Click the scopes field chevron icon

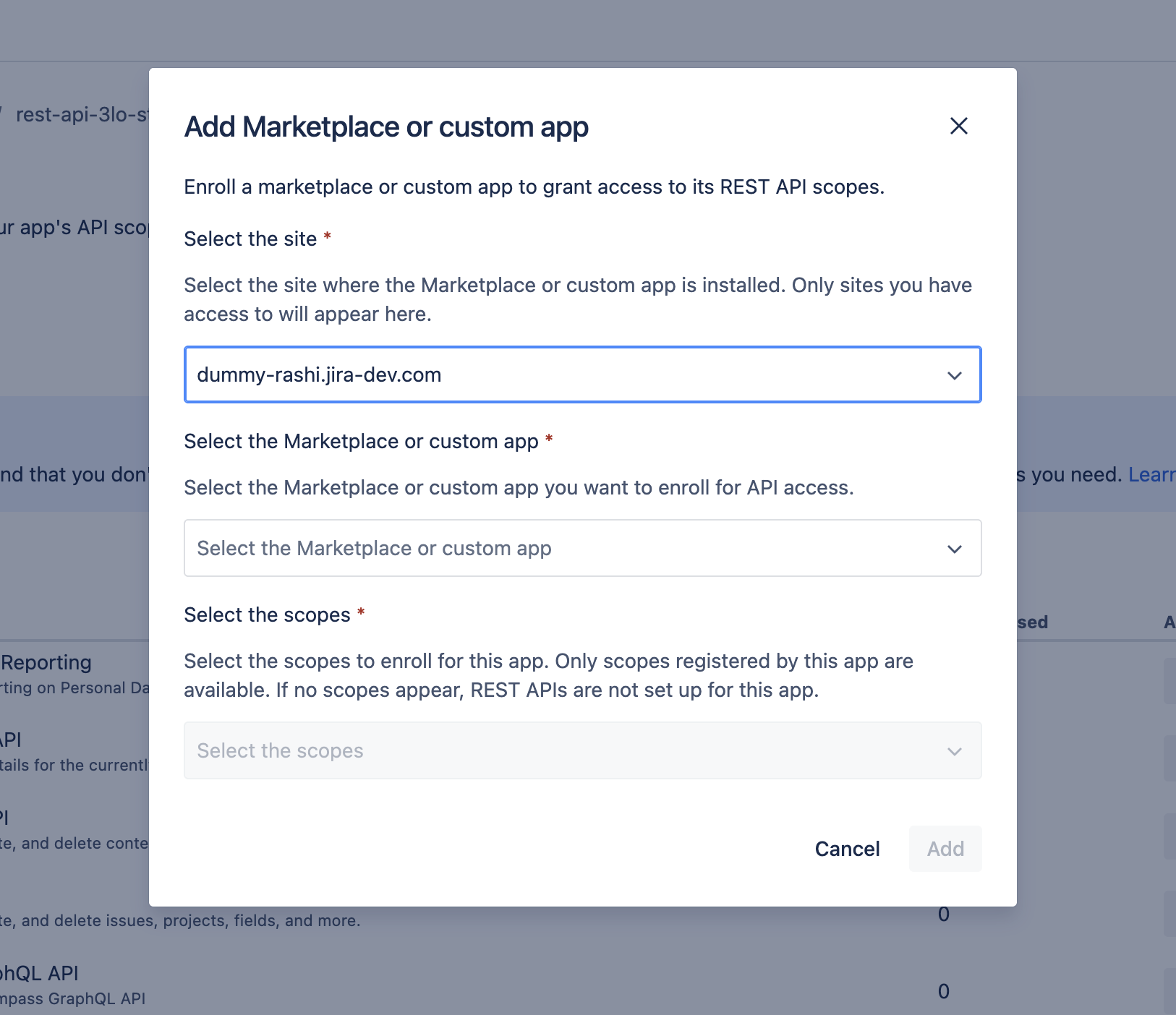(955, 750)
